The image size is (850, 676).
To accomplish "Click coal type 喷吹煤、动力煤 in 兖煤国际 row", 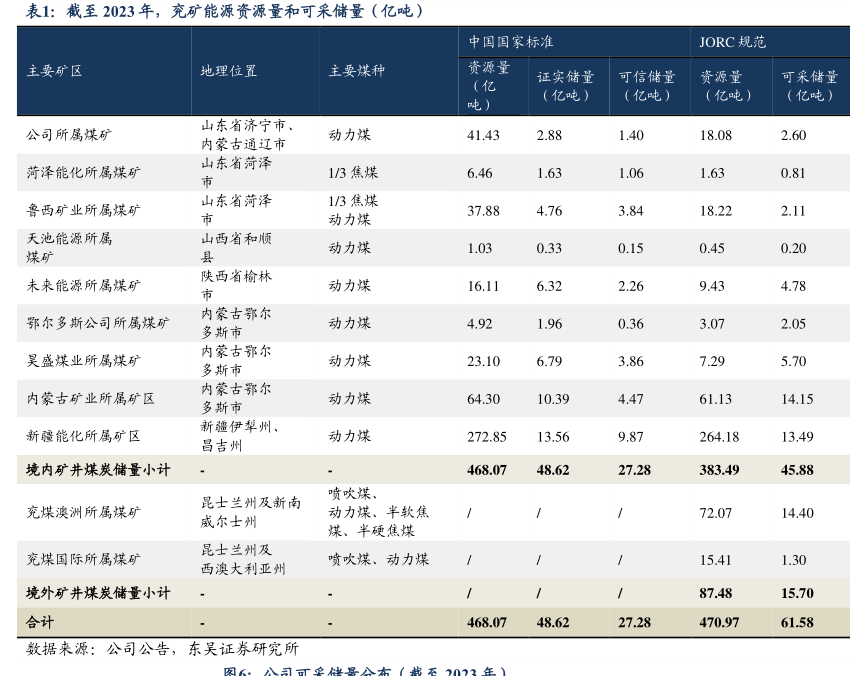I will (378, 559).
